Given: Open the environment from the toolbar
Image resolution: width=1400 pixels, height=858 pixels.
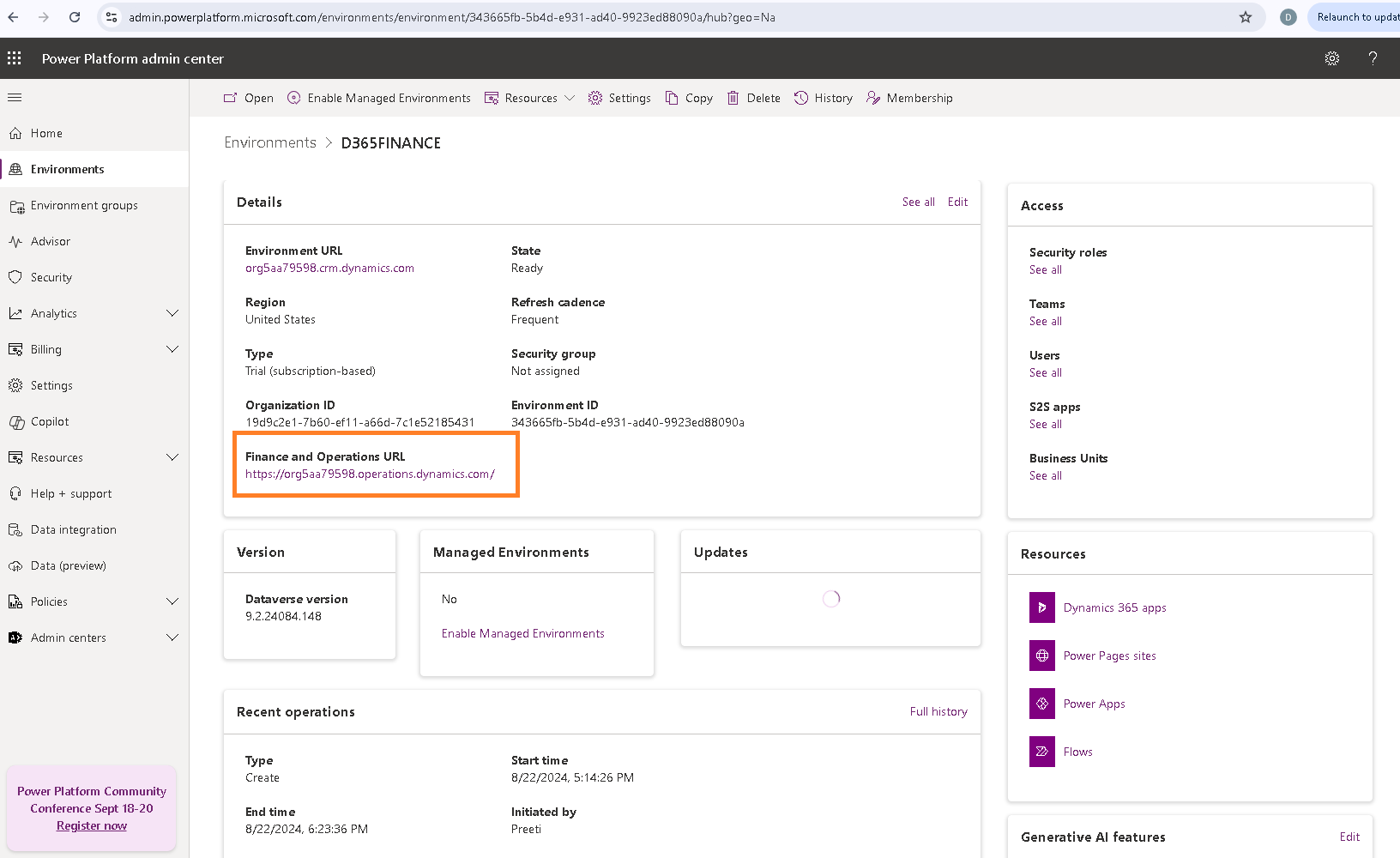Looking at the screenshot, I should click(249, 98).
